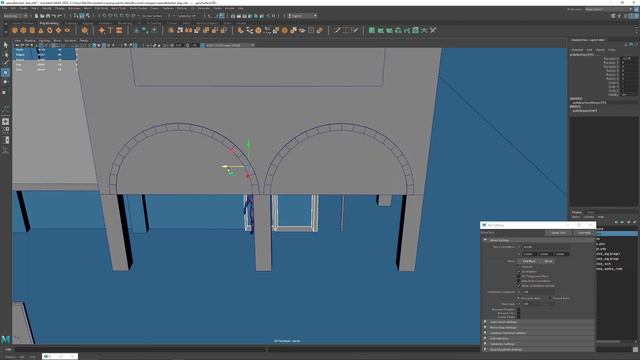Toggle Position checkbox in Tool Settings
The image size is (640, 360).
coord(519,267)
